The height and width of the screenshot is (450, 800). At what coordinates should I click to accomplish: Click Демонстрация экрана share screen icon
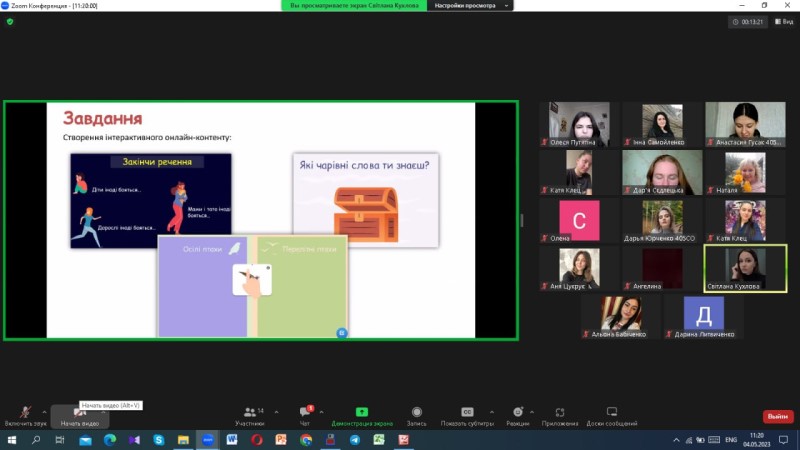362,412
